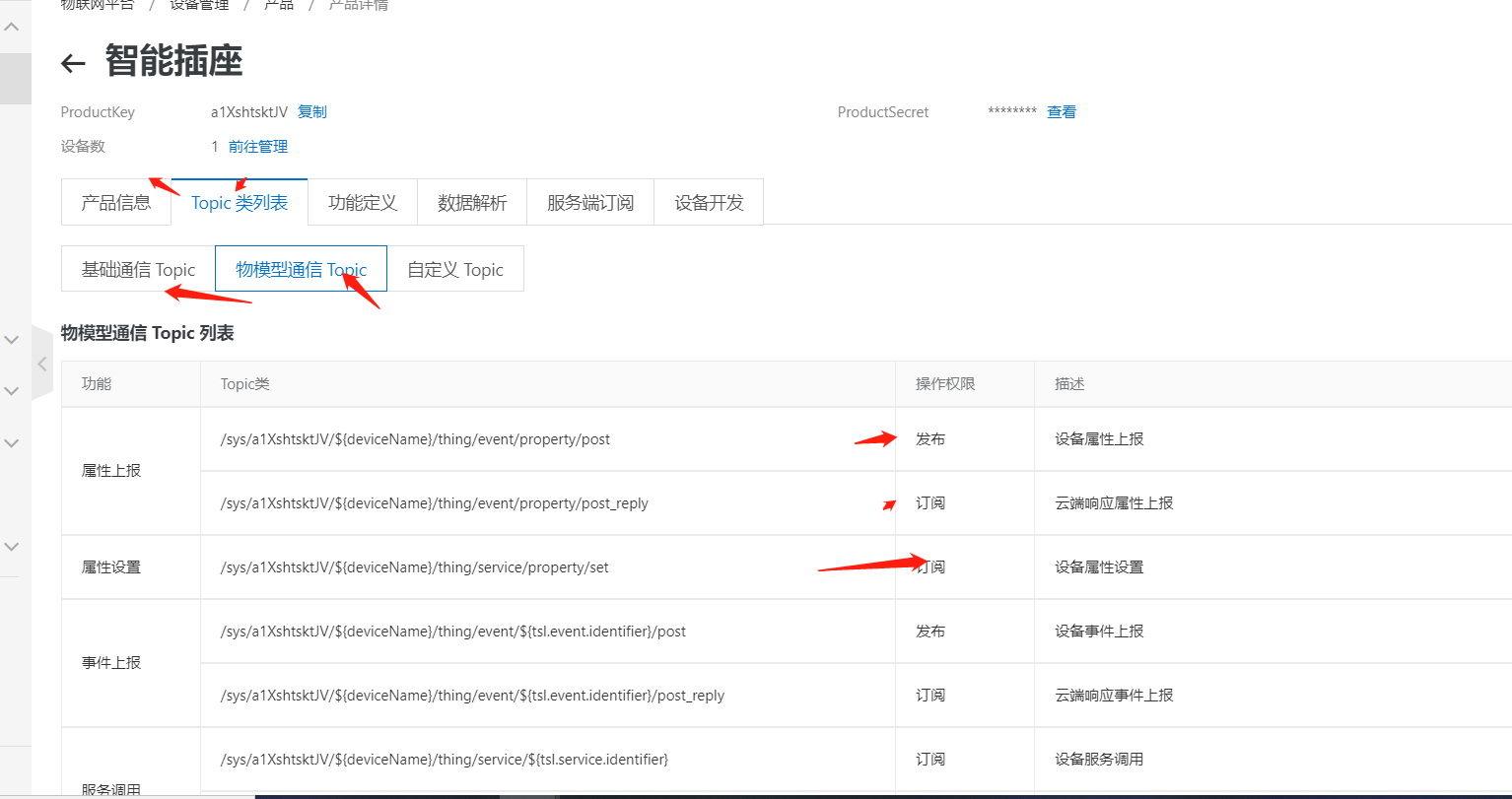Click the product title 智能插座
The height and width of the screenshot is (799, 1512).
point(173,62)
